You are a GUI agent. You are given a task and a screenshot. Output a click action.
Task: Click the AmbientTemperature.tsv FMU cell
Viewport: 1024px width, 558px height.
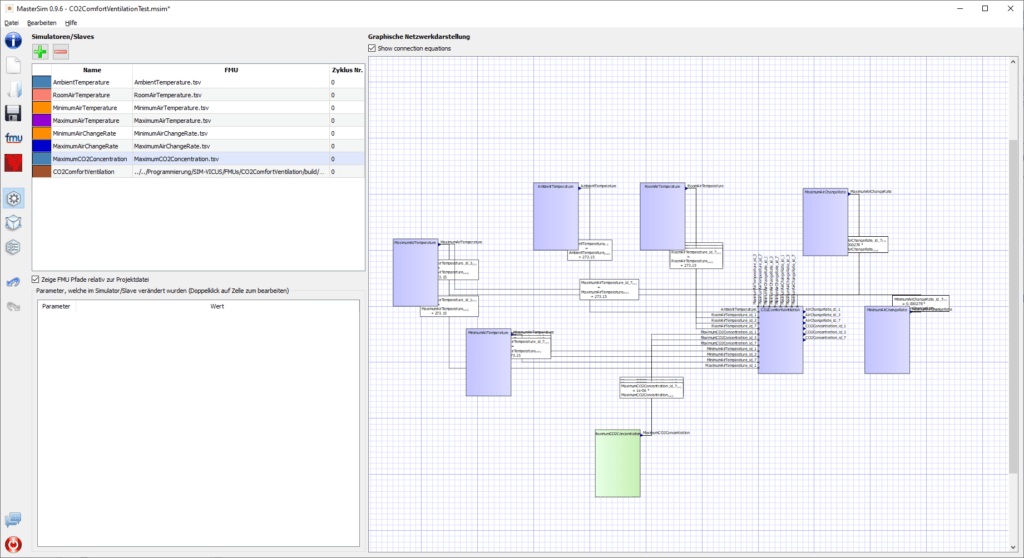pyautogui.click(x=231, y=82)
